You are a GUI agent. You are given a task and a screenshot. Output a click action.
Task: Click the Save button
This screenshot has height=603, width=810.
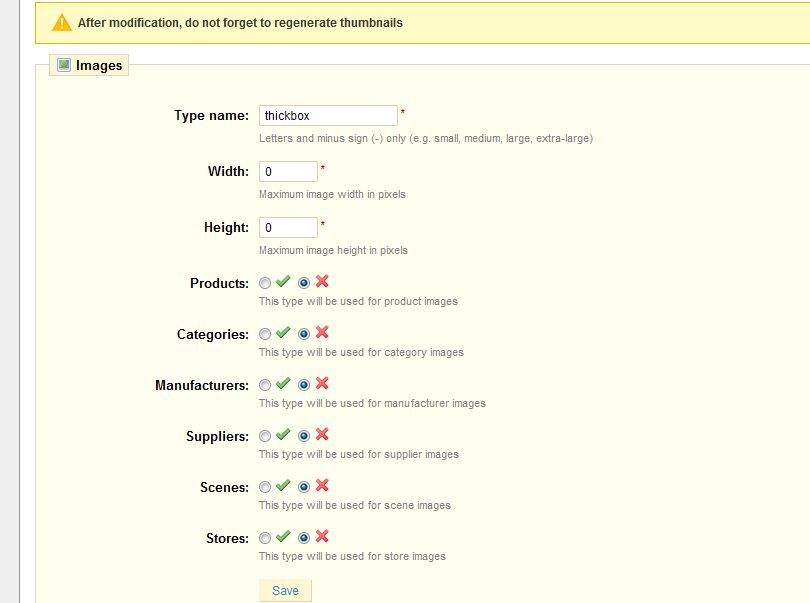(285, 591)
